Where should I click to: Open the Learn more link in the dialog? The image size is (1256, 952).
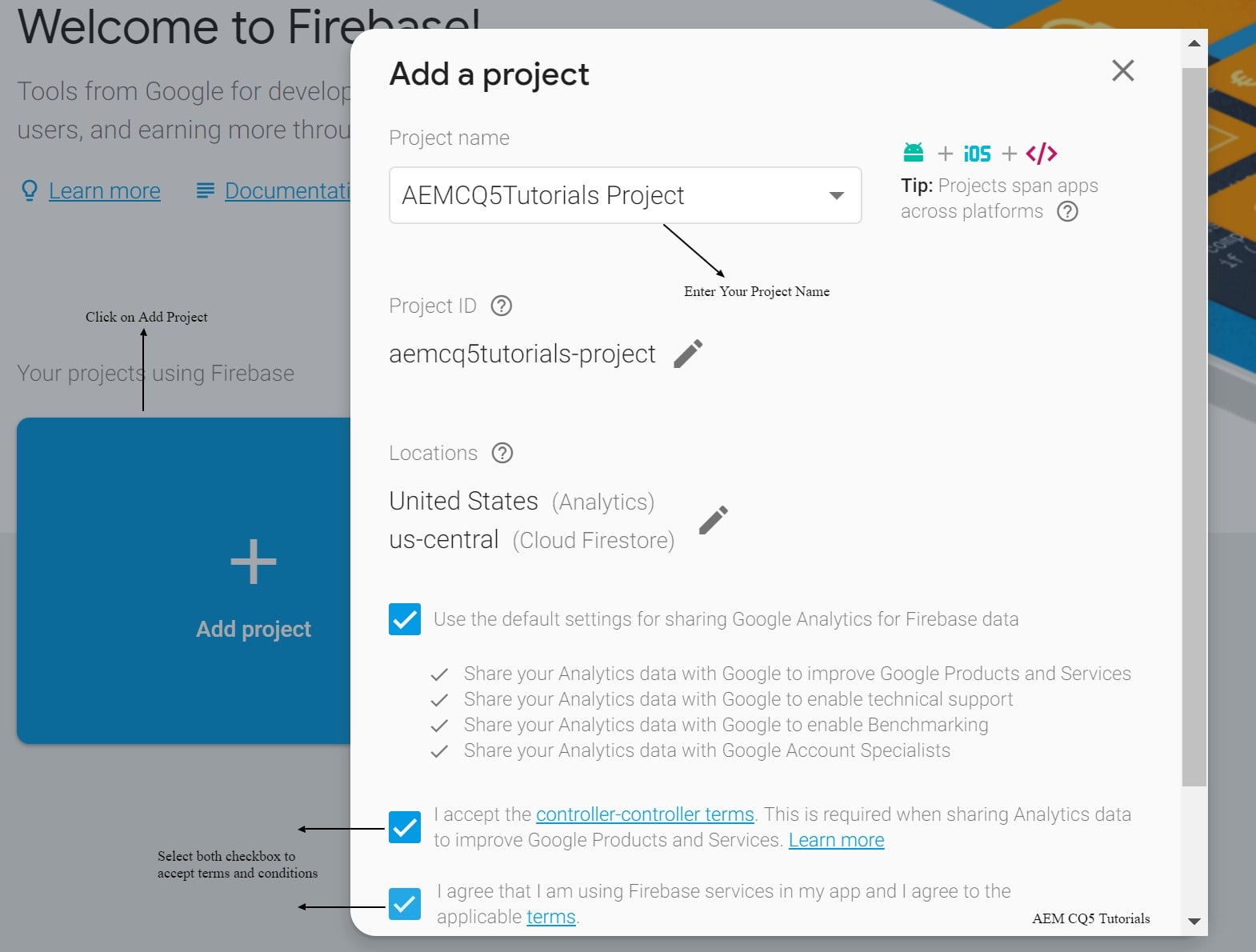[x=836, y=840]
